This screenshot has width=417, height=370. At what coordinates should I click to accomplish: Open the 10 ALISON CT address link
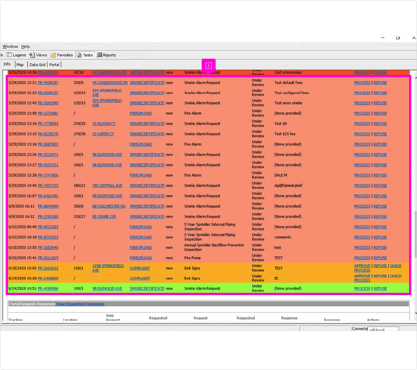(x=104, y=124)
